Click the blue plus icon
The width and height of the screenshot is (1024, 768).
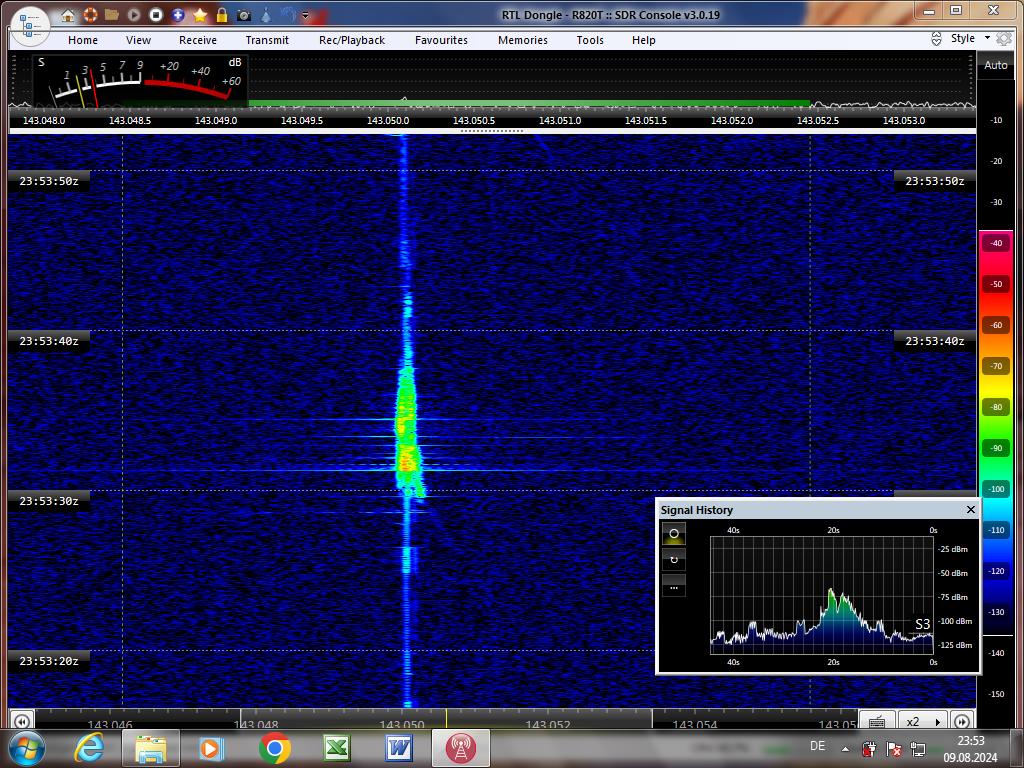pyautogui.click(x=178, y=14)
